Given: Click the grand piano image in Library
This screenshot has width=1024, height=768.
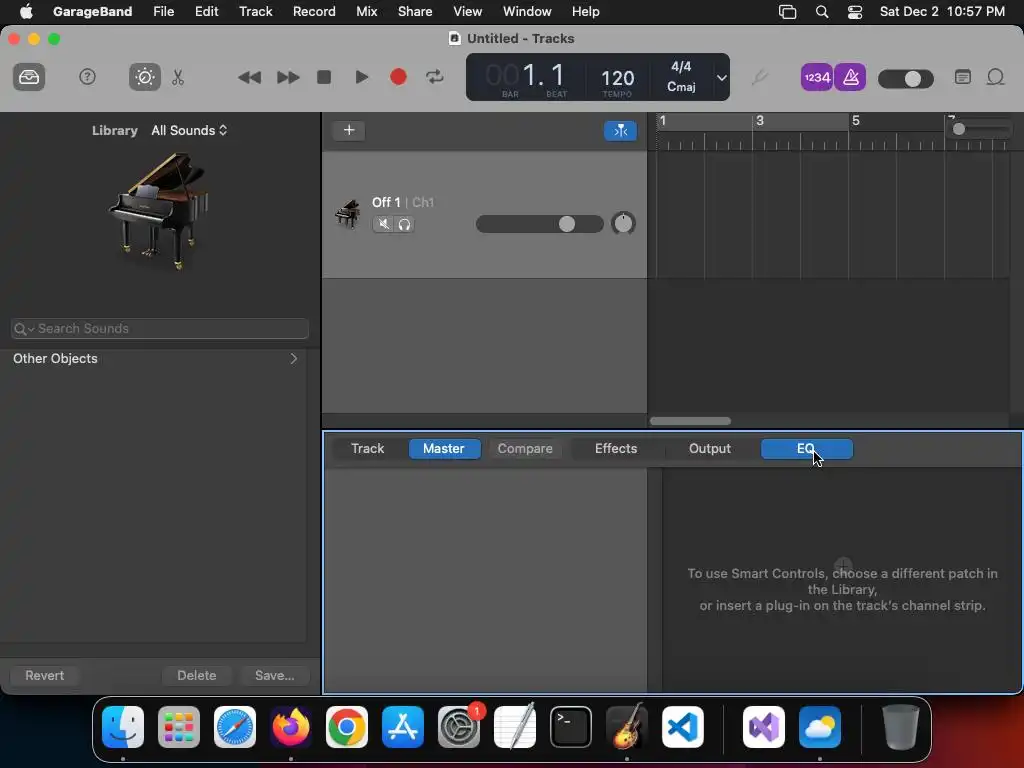Looking at the screenshot, I should (x=158, y=212).
